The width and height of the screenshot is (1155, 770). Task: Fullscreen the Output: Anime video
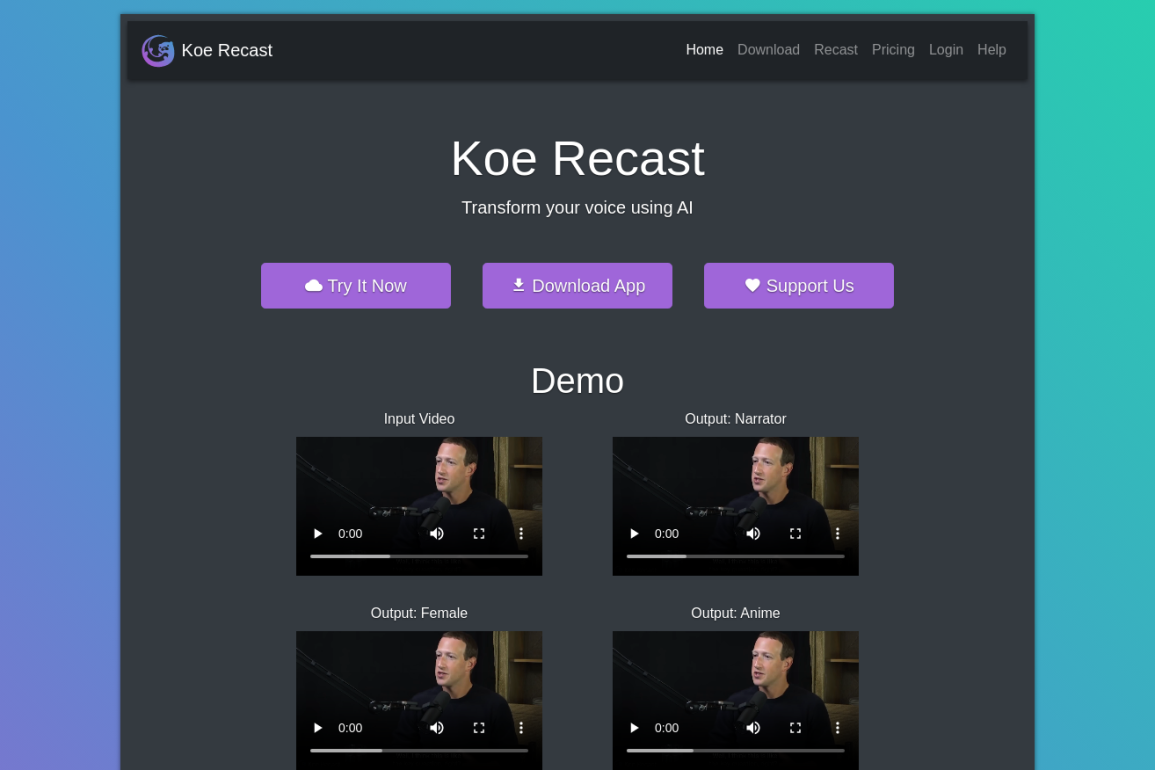[x=796, y=728]
